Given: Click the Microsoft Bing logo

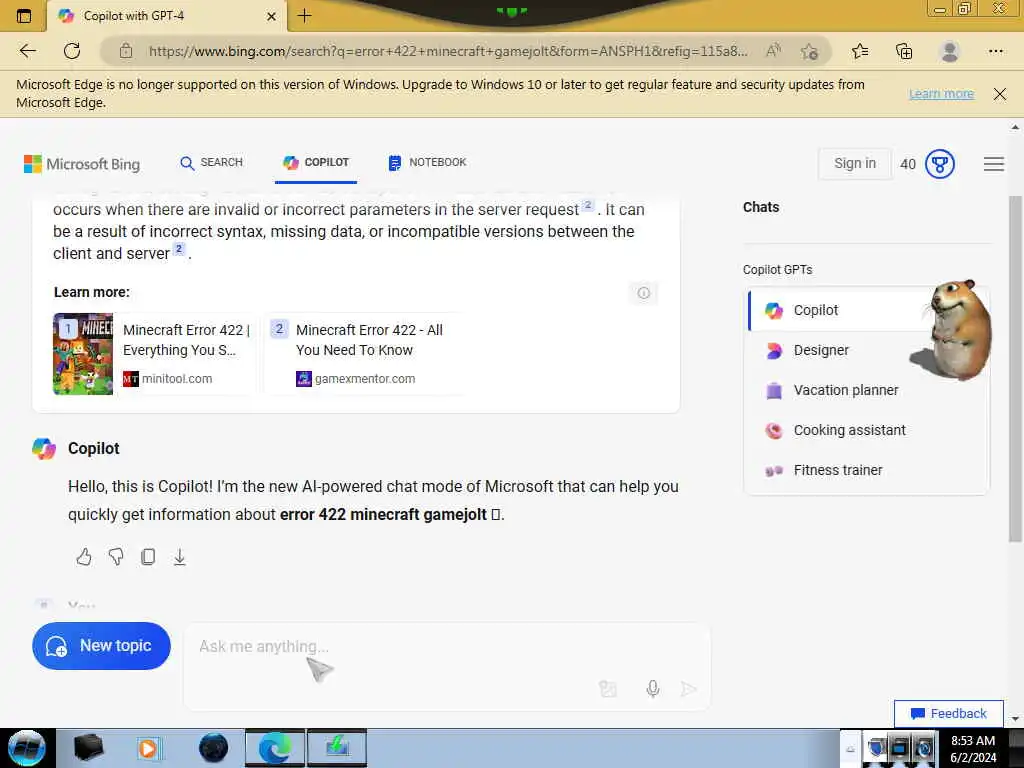Looking at the screenshot, I should pos(82,164).
